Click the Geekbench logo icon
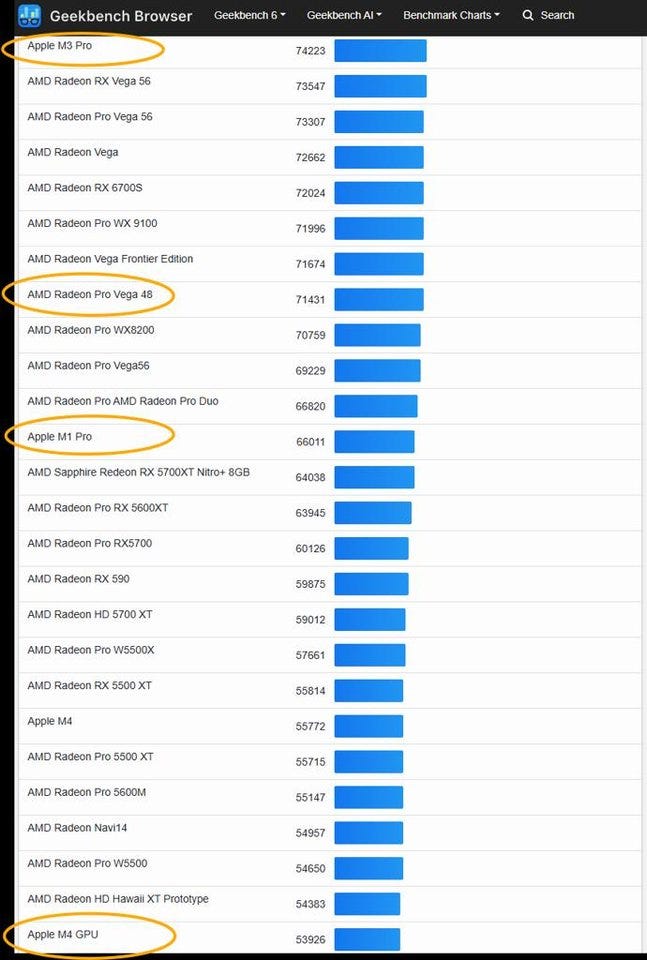Viewport: 647px width, 960px height. pos(29,16)
